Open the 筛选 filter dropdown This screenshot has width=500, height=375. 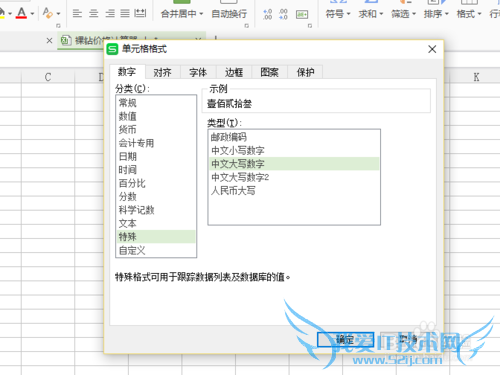[403, 14]
